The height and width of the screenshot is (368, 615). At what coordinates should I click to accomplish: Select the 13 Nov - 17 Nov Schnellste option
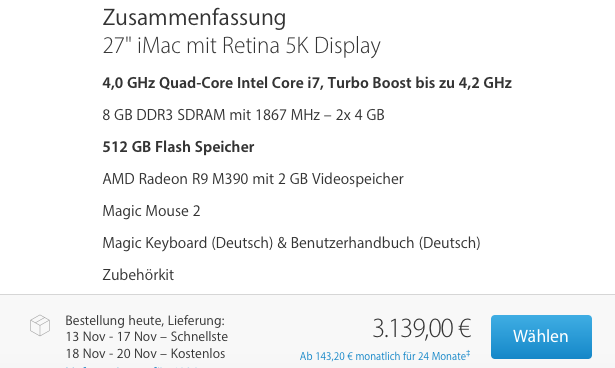tap(147, 337)
